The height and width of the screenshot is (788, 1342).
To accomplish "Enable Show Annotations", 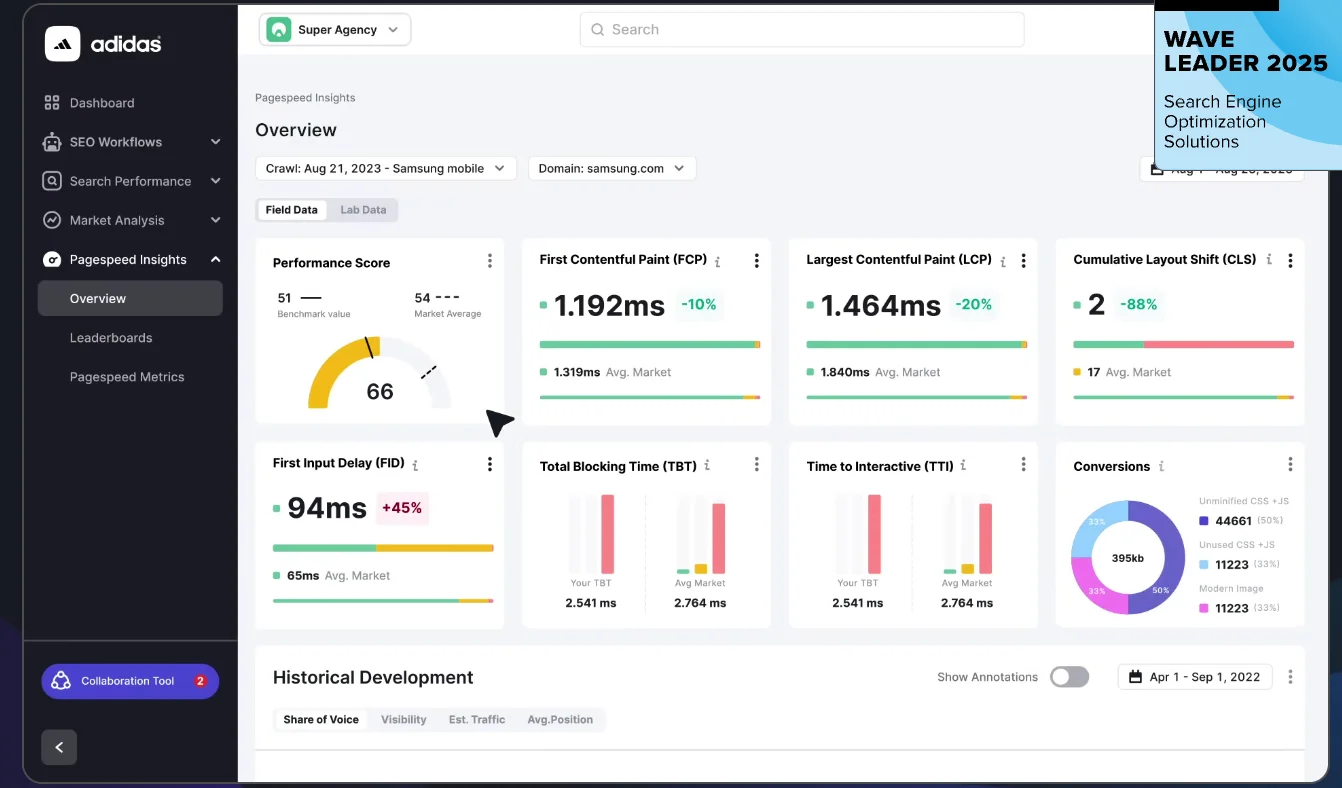I will point(1069,677).
